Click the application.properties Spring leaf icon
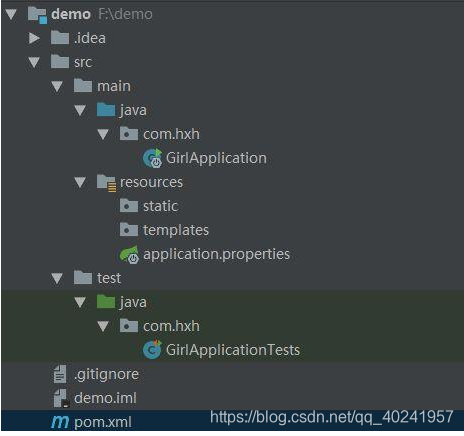This screenshot has width=464, height=436. coord(129,255)
